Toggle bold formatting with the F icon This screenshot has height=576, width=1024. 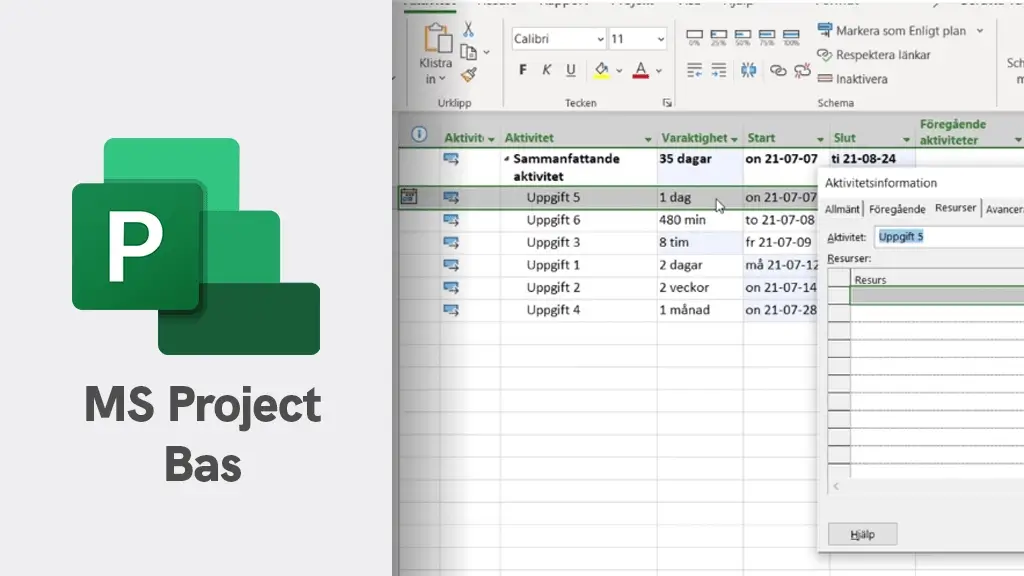click(522, 70)
